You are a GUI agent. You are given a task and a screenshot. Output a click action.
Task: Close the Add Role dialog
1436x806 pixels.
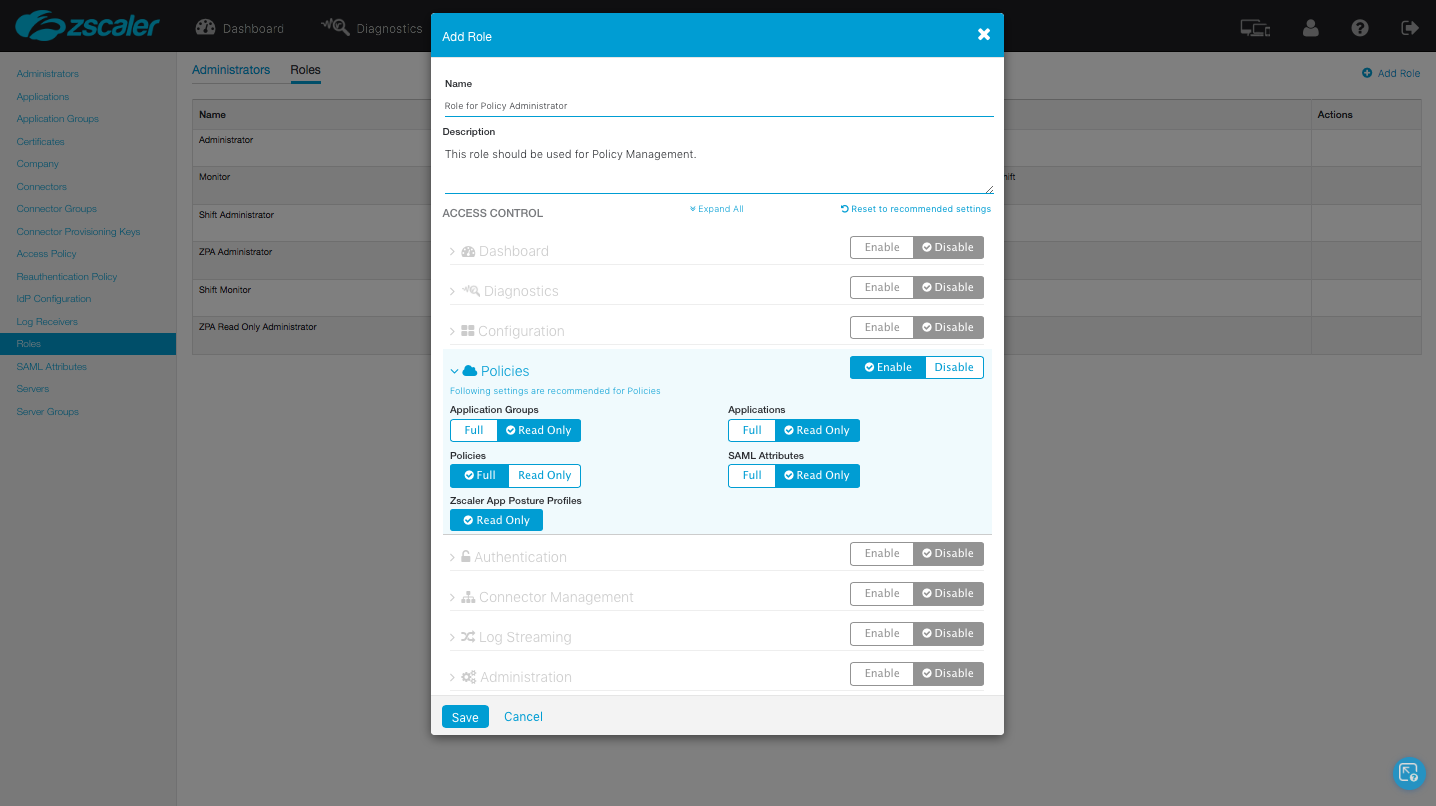click(984, 35)
